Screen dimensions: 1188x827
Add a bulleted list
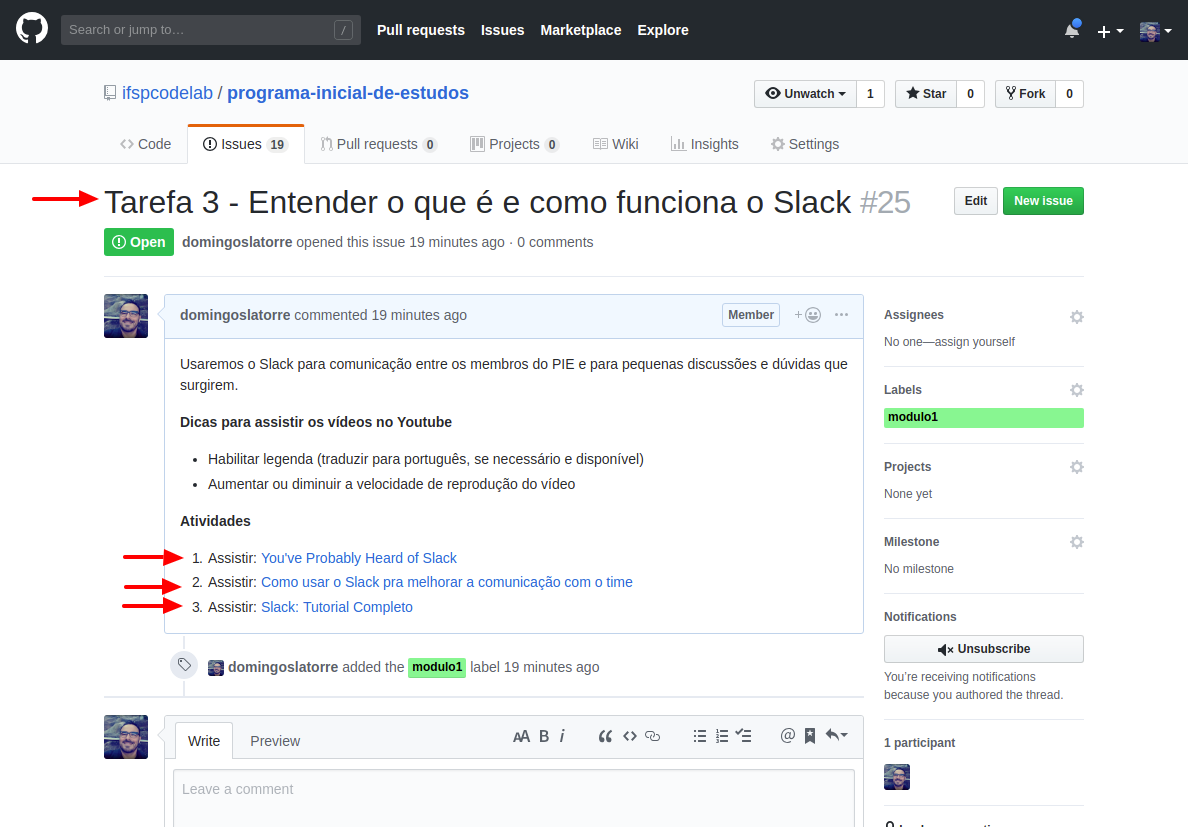[699, 736]
